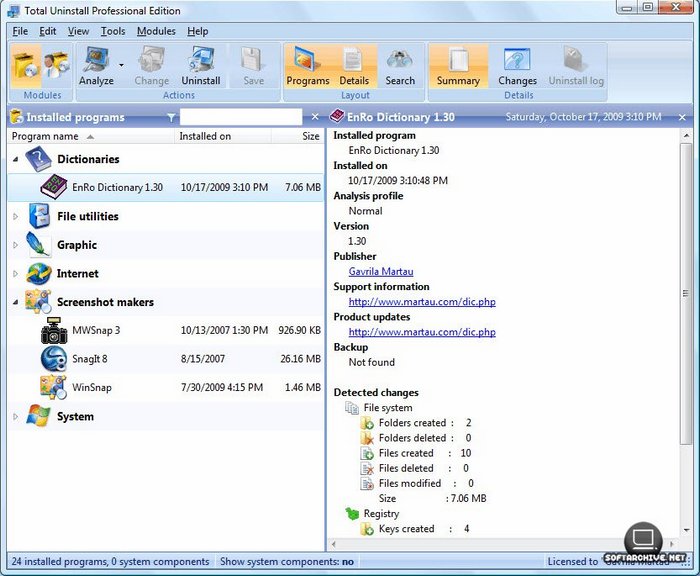
Task: Click the Files modified icon
Action: pyautogui.click(x=367, y=484)
